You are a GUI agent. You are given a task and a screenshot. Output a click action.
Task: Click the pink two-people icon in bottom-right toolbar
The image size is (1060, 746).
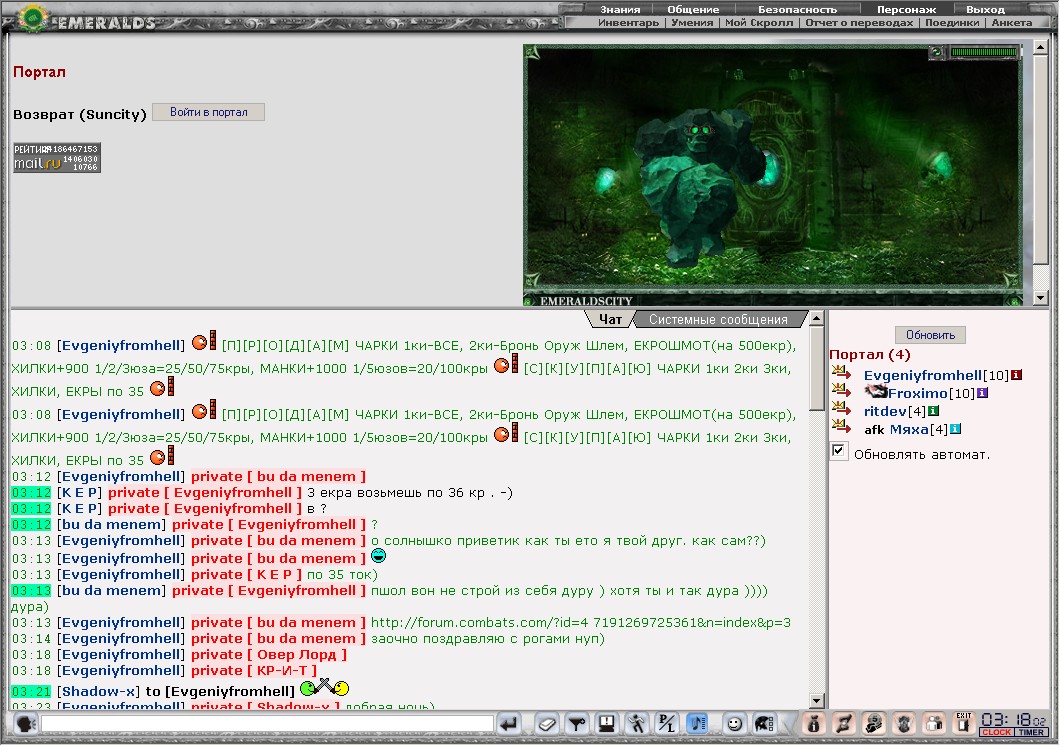[x=934, y=724]
